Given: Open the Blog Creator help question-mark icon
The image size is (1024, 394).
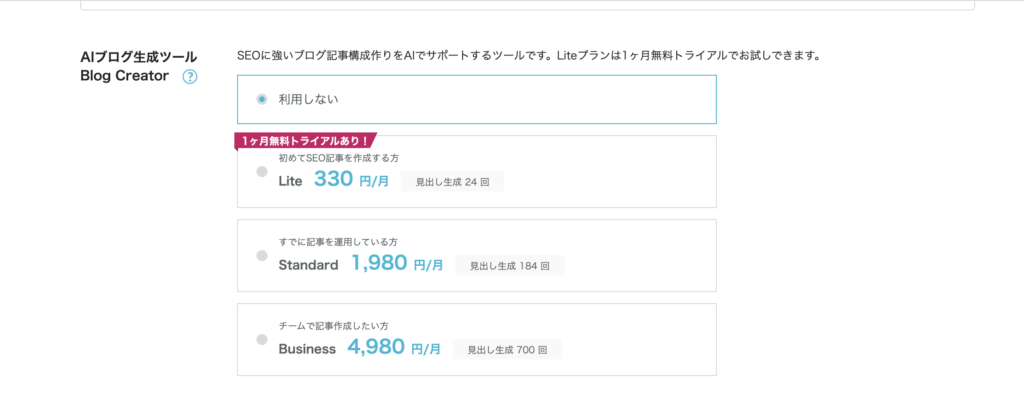Looking at the screenshot, I should 189,77.
